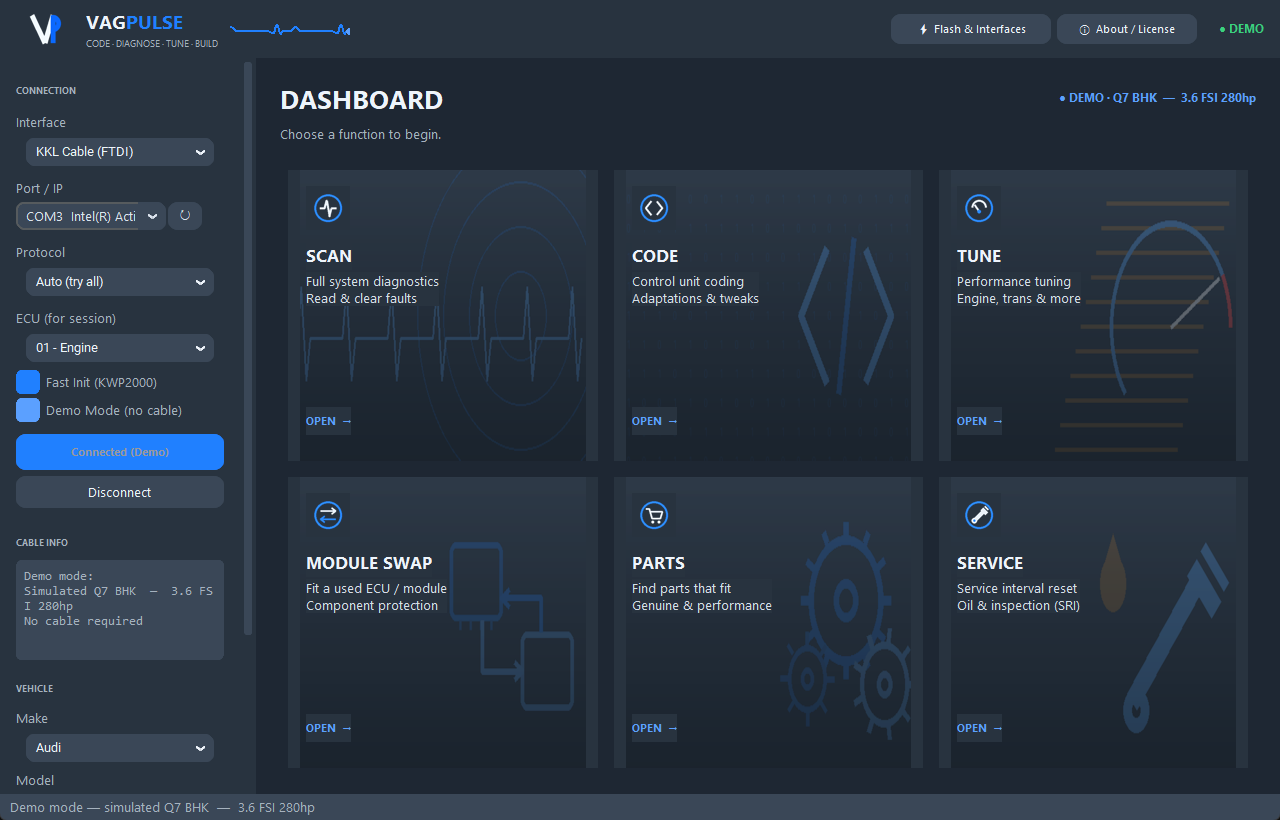The width and height of the screenshot is (1280, 820).
Task: Click "Choose a function to begin." text
Action: (x=360, y=134)
